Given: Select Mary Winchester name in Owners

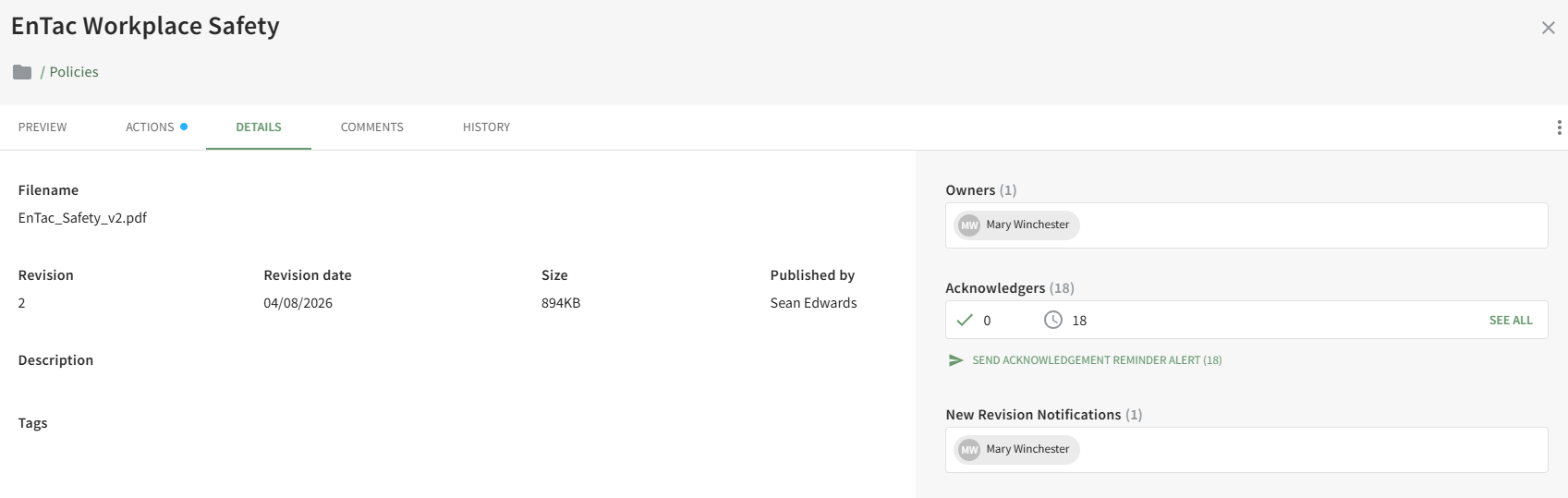Looking at the screenshot, I should 1027,225.
